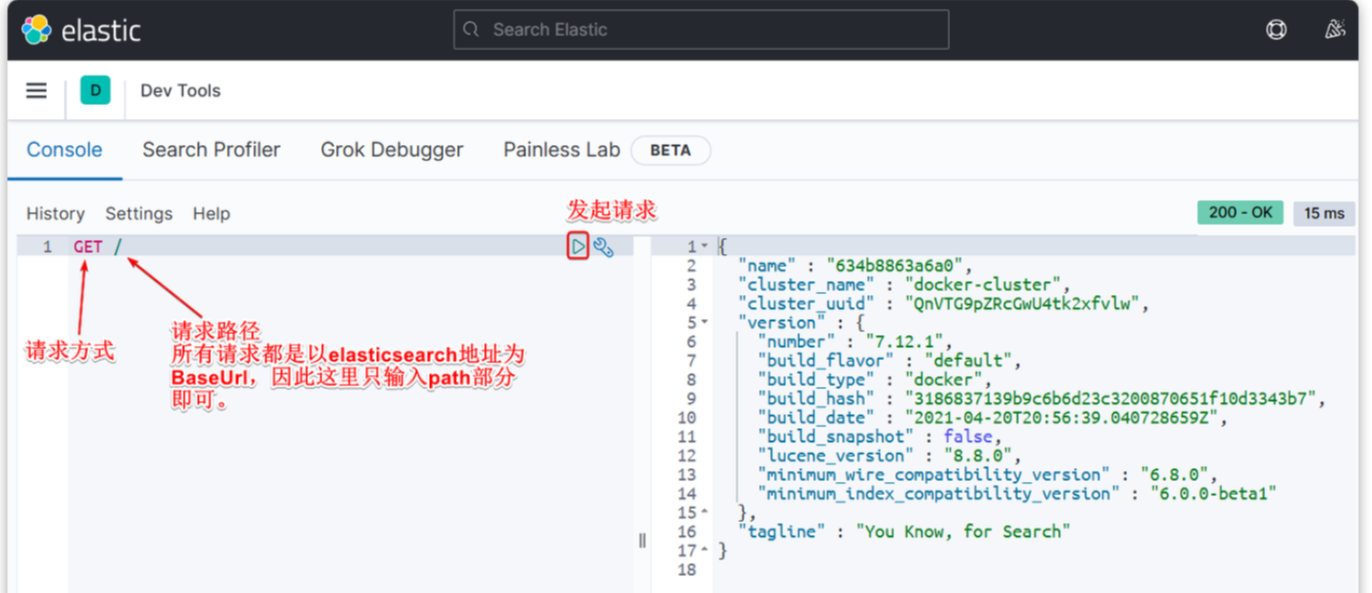Open the Painless Lab tab
Viewport: 1372px width, 593px height.
(x=561, y=150)
